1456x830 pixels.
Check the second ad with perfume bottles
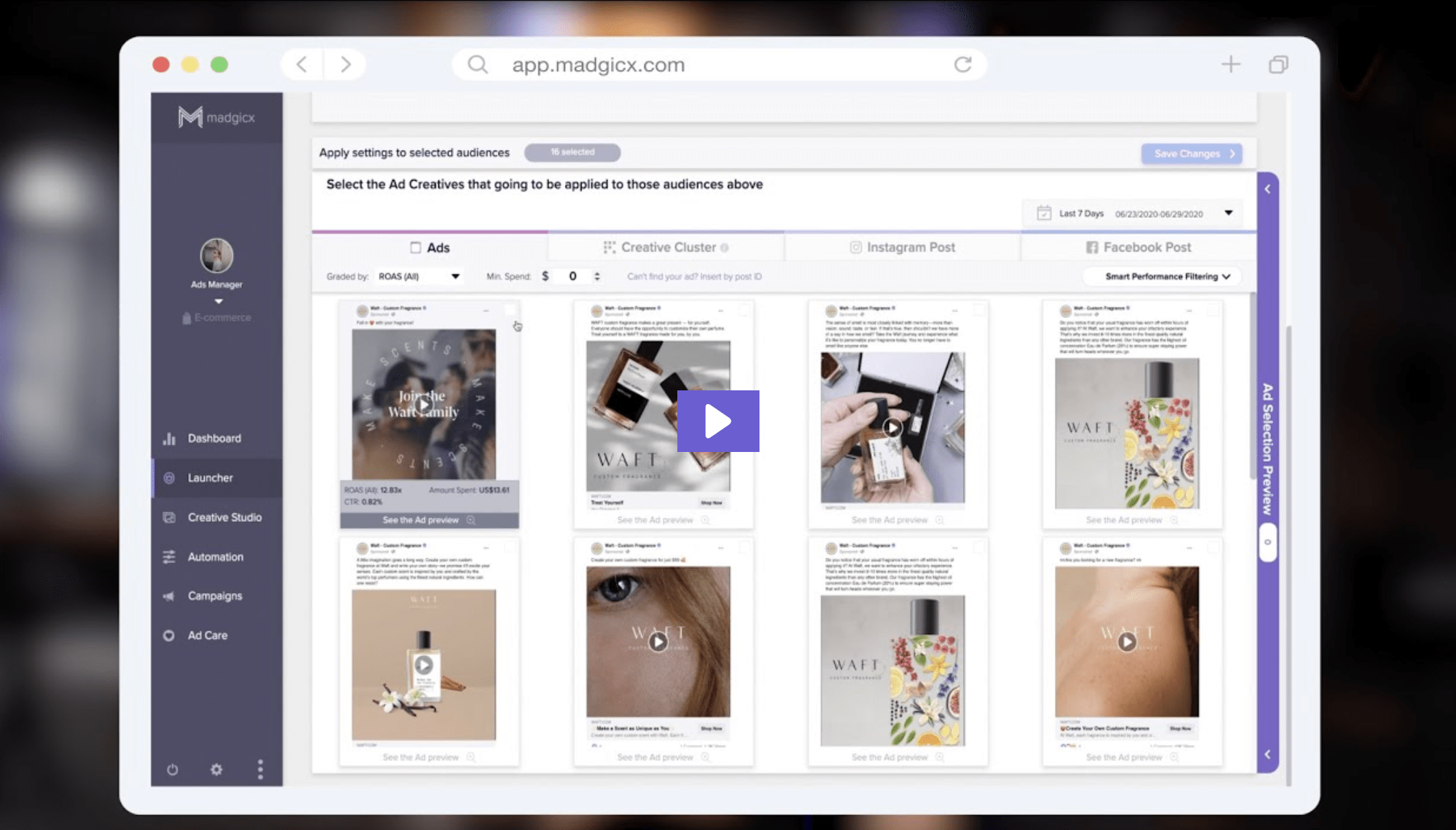point(744,310)
